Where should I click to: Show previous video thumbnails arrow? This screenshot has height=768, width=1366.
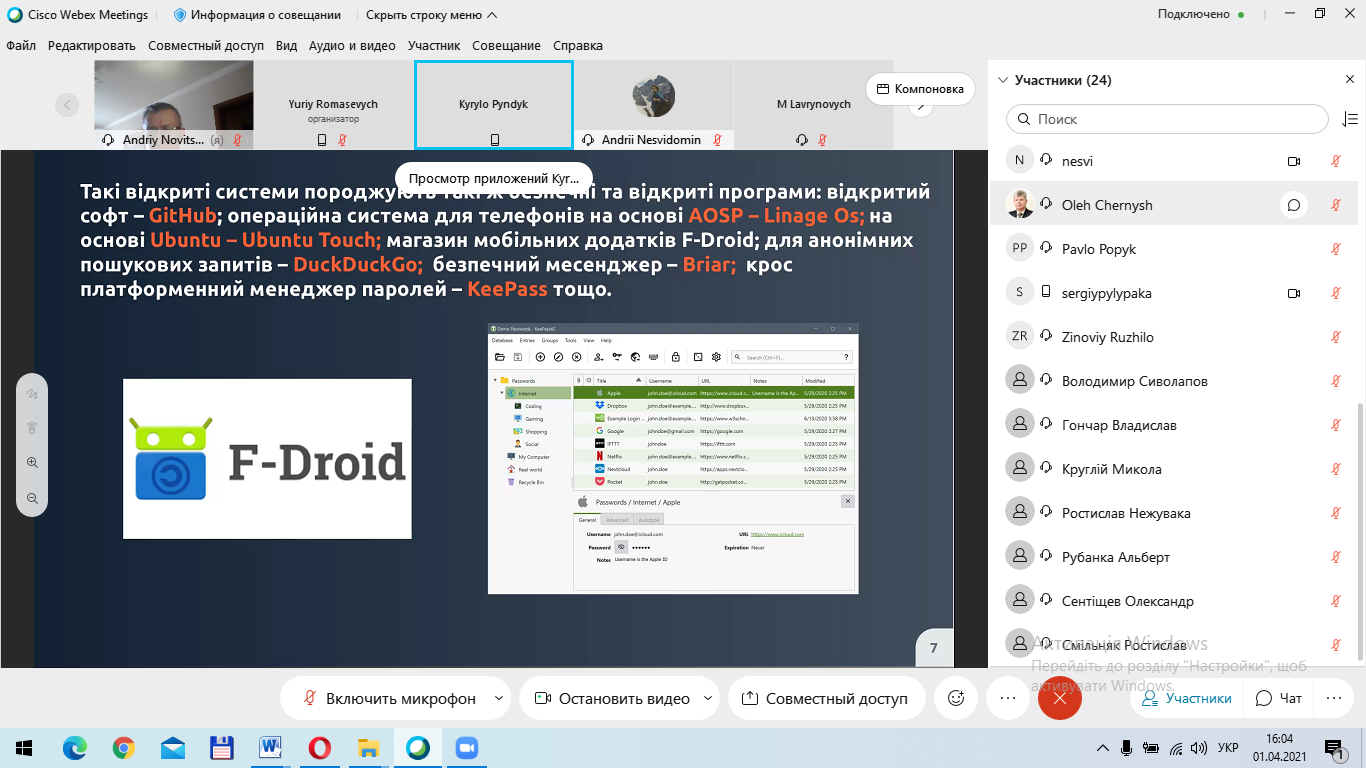tap(67, 104)
